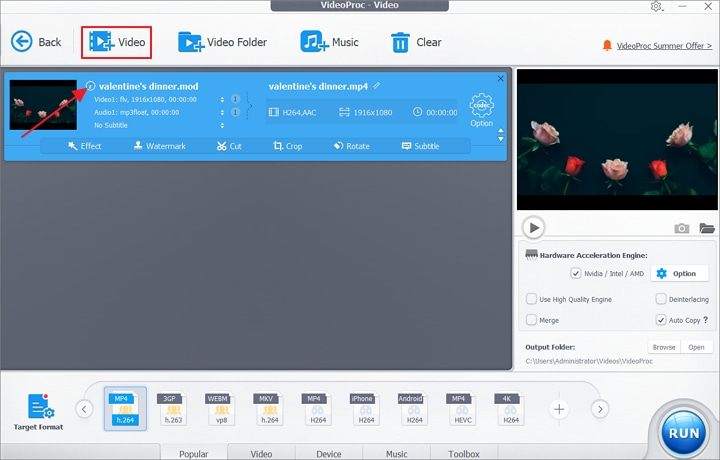Screen dimensions: 720x460
Task: Play the preview video
Action: [x=534, y=228]
